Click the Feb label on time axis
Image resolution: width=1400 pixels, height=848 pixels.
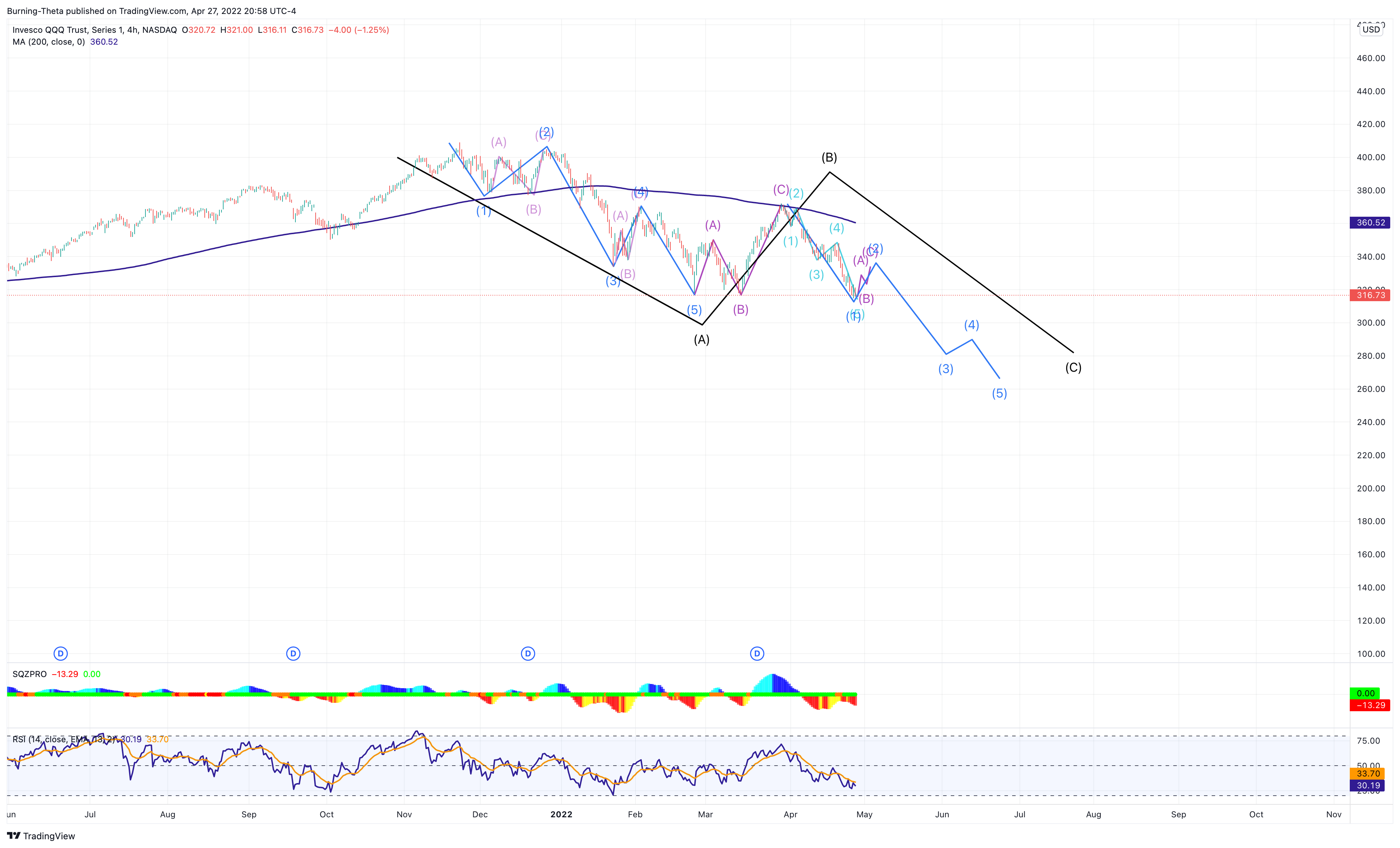click(635, 814)
